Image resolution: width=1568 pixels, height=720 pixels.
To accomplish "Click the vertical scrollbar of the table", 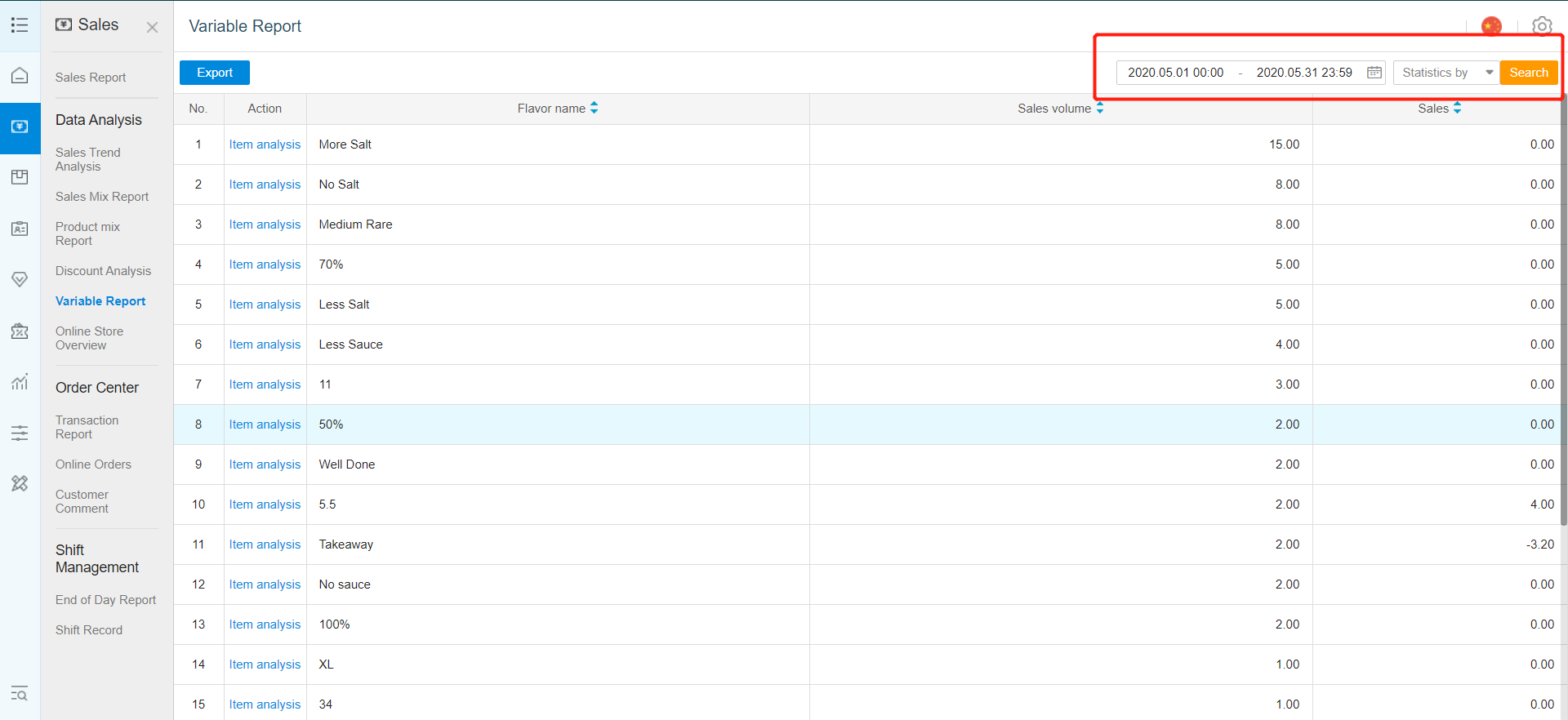I will click(1564, 310).
